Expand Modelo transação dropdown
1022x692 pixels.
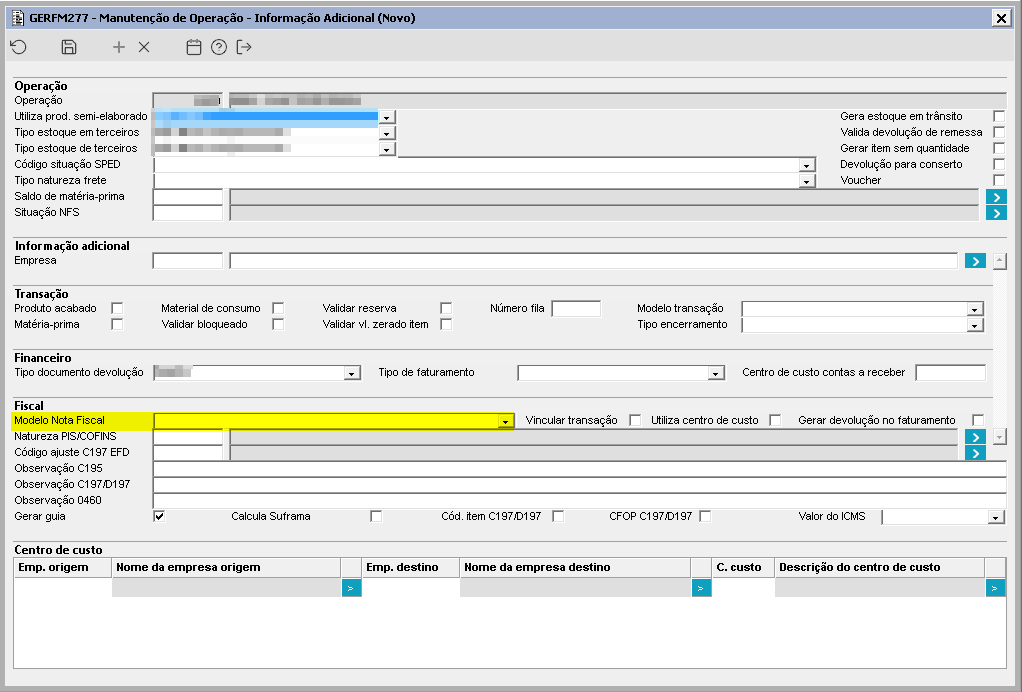[x=974, y=310]
